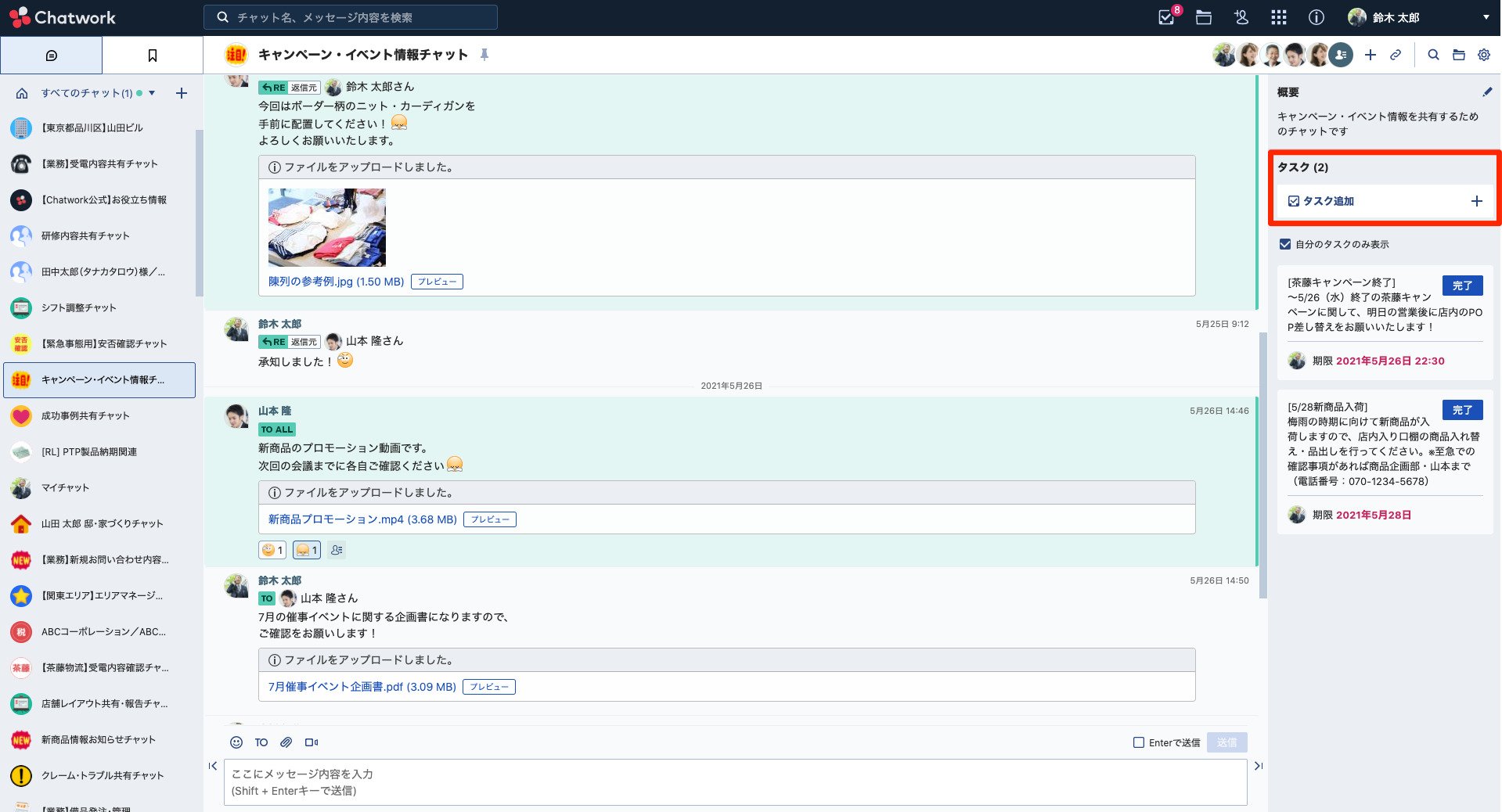Screen dimensions: 1502x812
Task: Open the 鈴木 太郎 account menu
Action: 1417,17
